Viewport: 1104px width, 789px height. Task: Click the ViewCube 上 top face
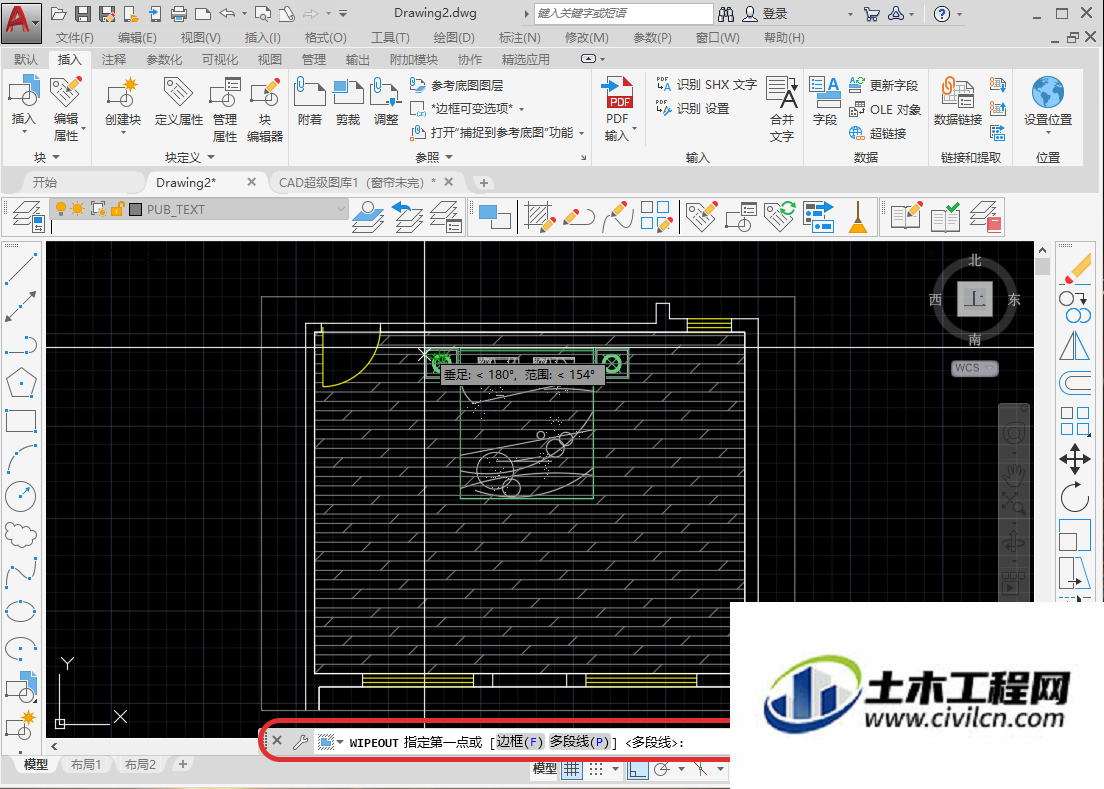tap(975, 299)
